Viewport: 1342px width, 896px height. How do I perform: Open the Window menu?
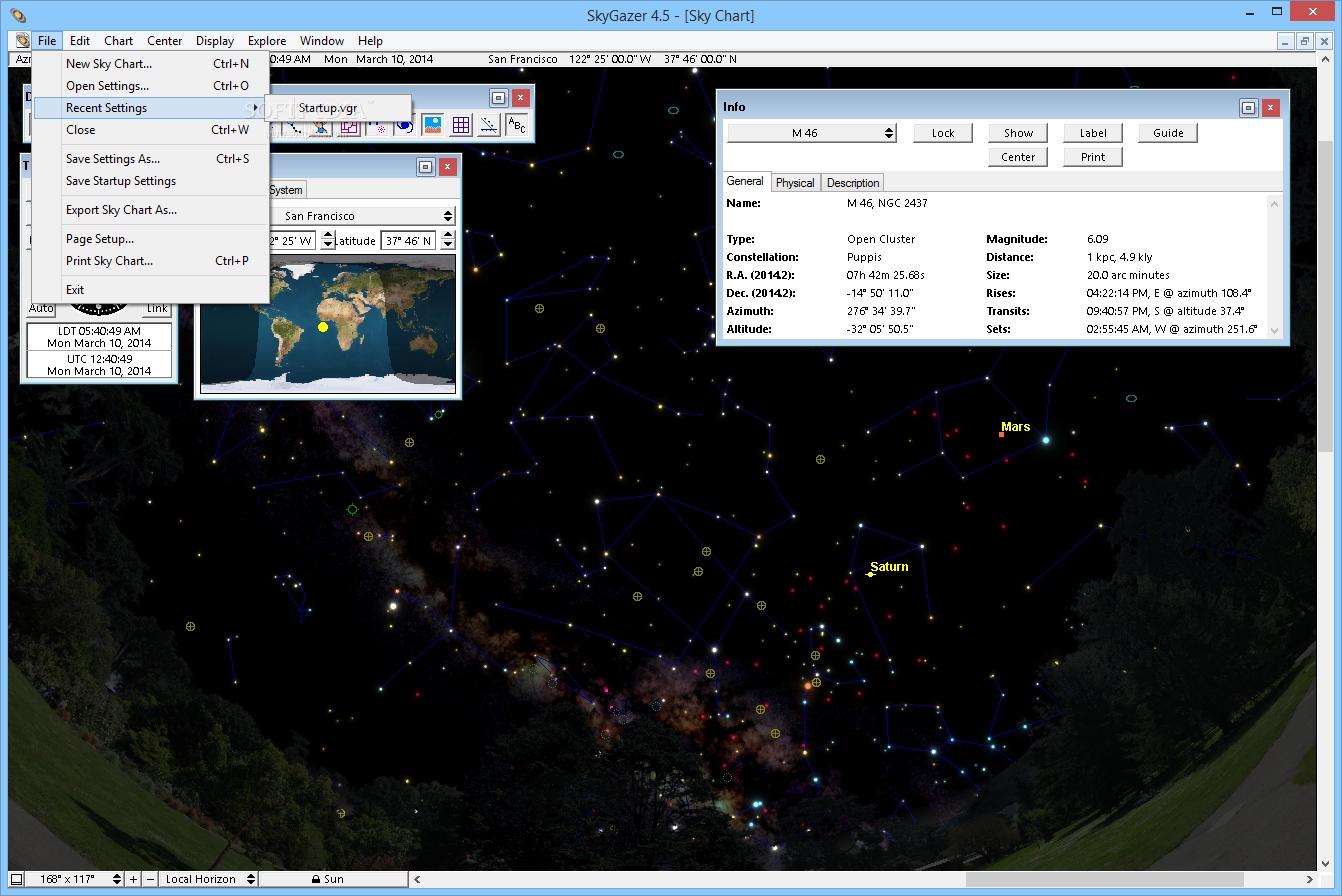(322, 41)
